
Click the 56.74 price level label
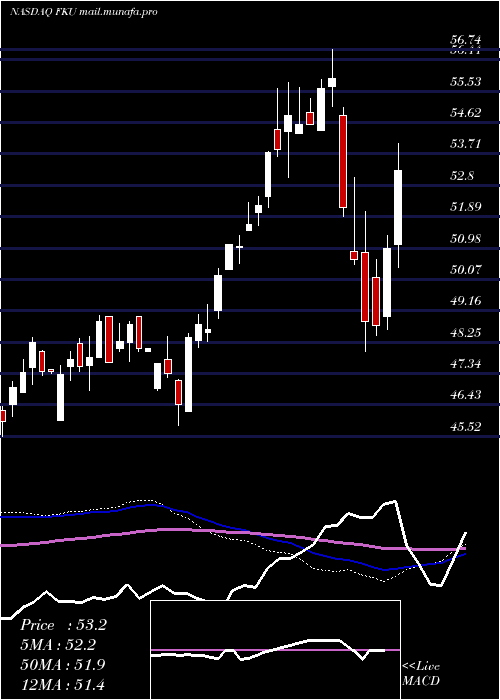466,40
